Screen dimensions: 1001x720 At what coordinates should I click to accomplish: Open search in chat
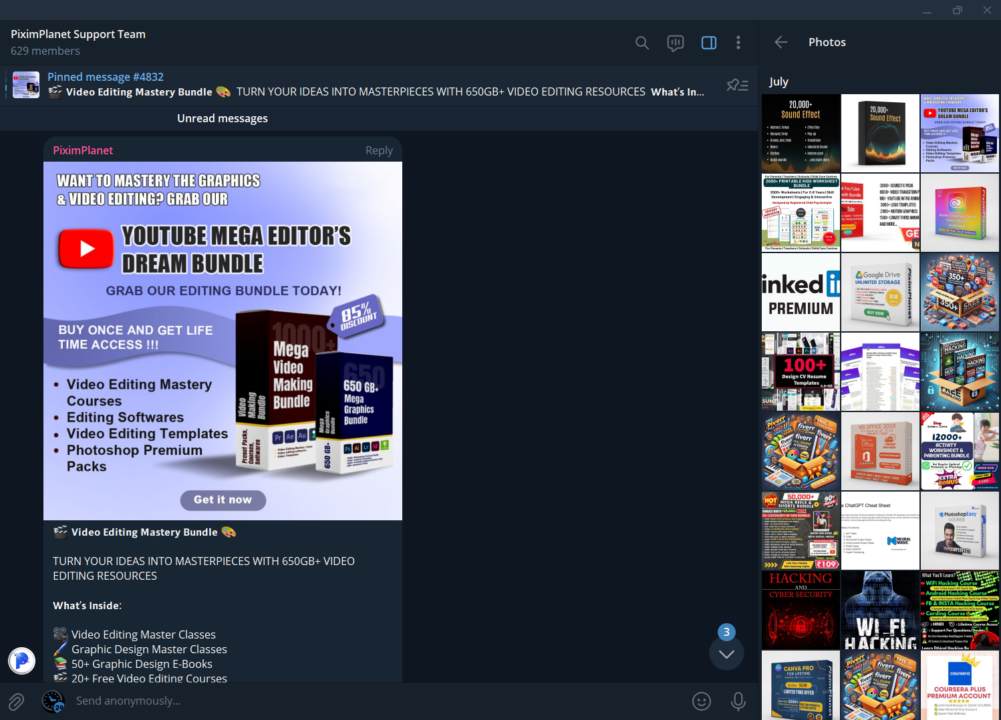pyautogui.click(x=642, y=43)
